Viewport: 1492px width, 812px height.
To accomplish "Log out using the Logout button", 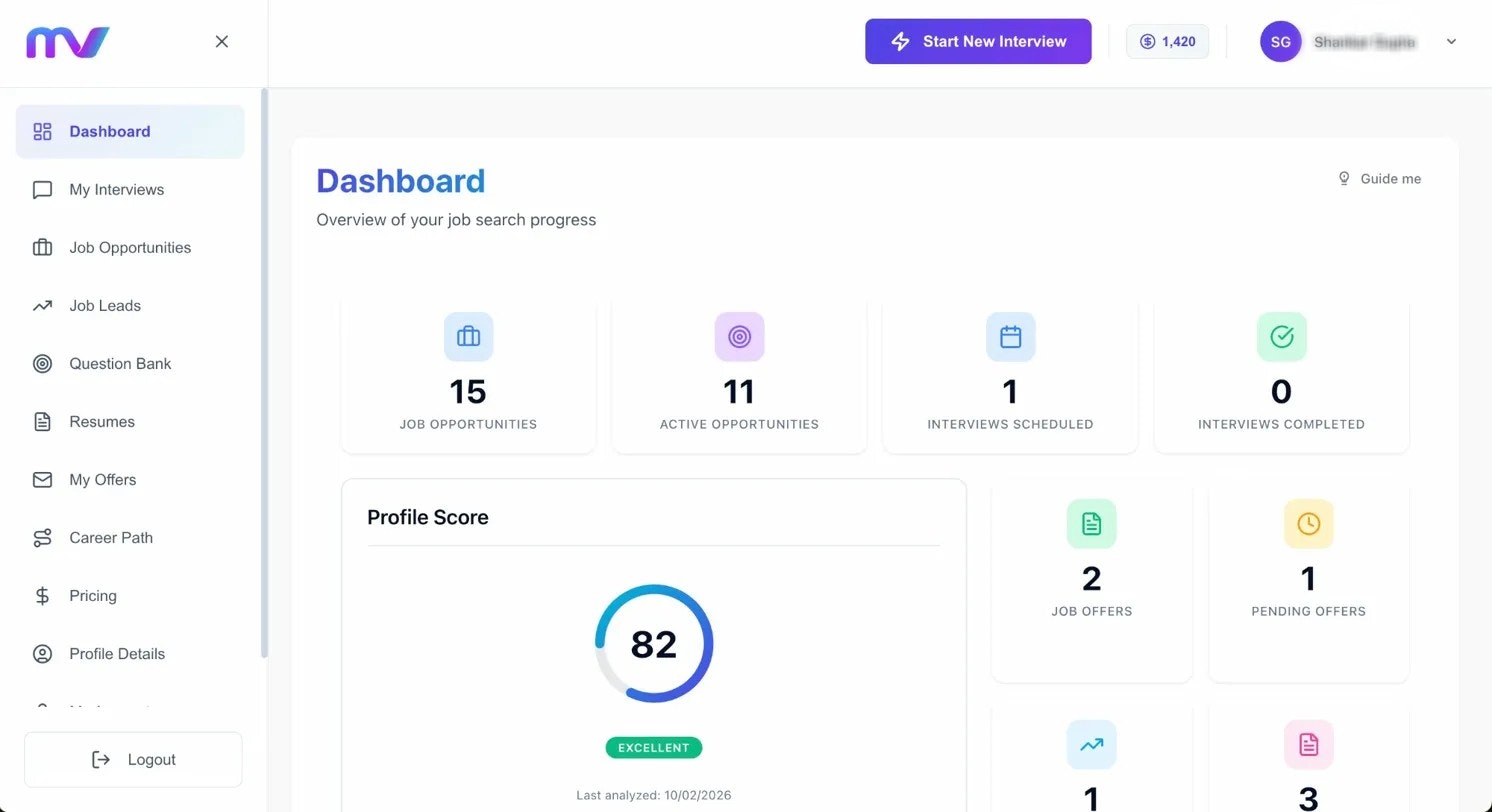I will tap(133, 759).
